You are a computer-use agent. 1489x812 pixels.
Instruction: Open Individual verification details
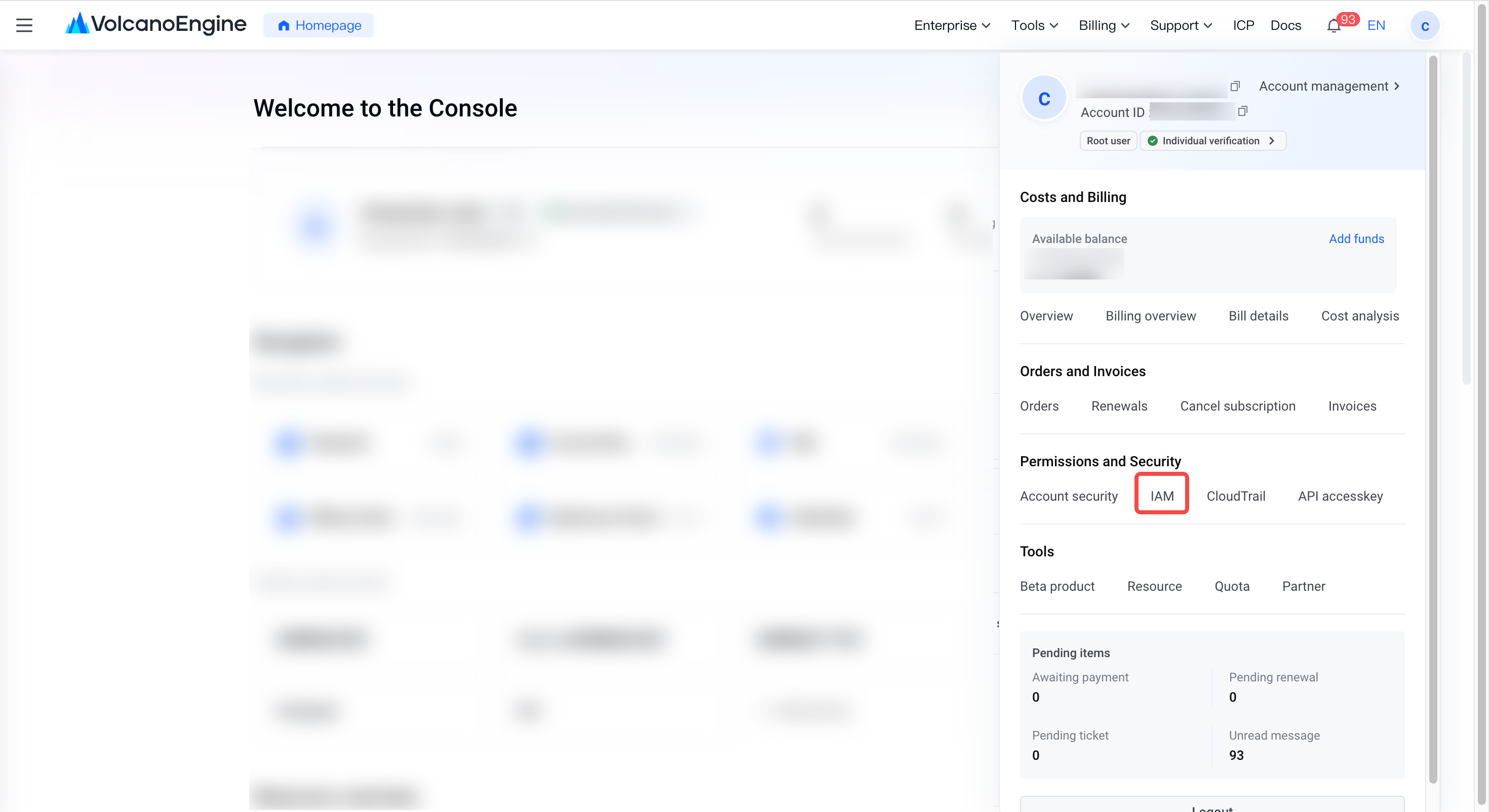[x=1212, y=141]
